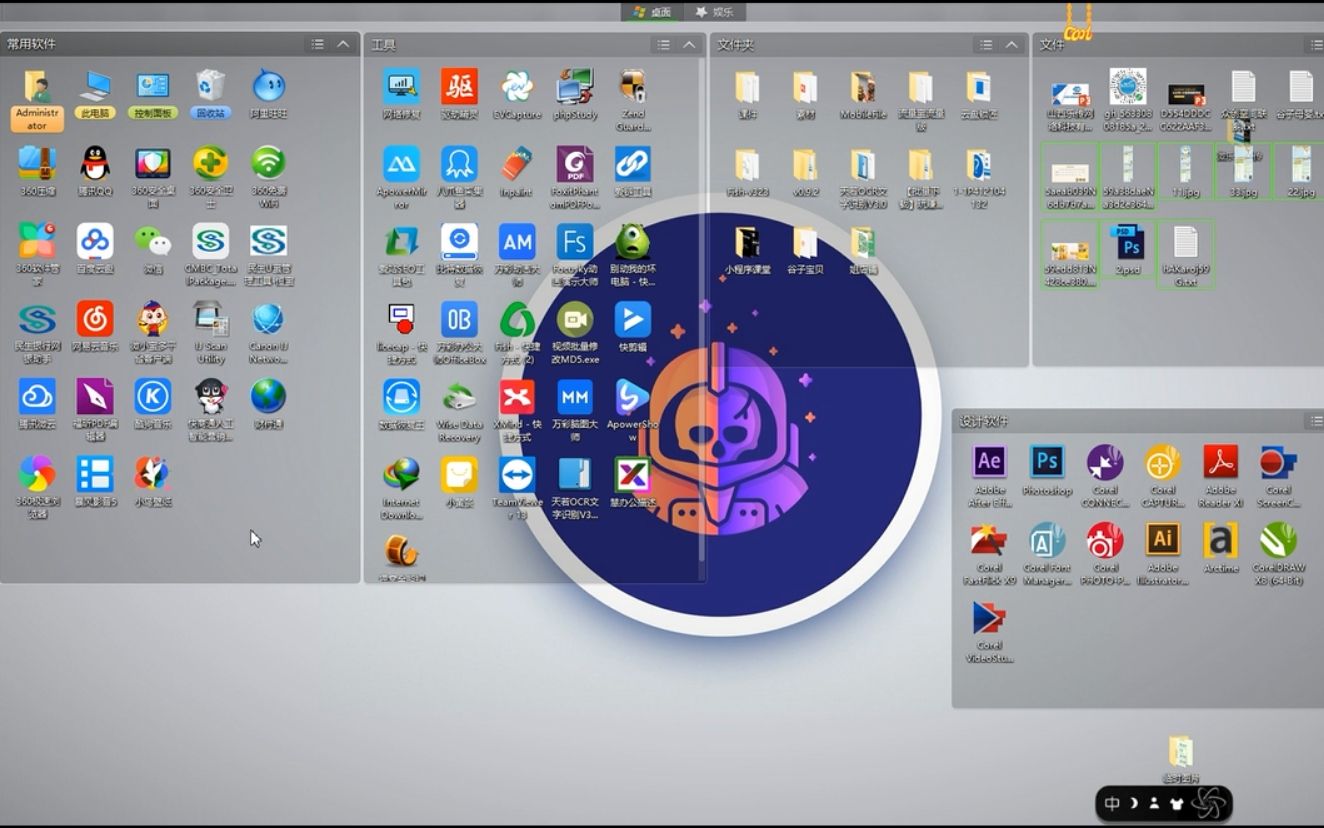The height and width of the screenshot is (828, 1324).
Task: Switch to the 娱乐 tab at top
Action: click(x=715, y=12)
